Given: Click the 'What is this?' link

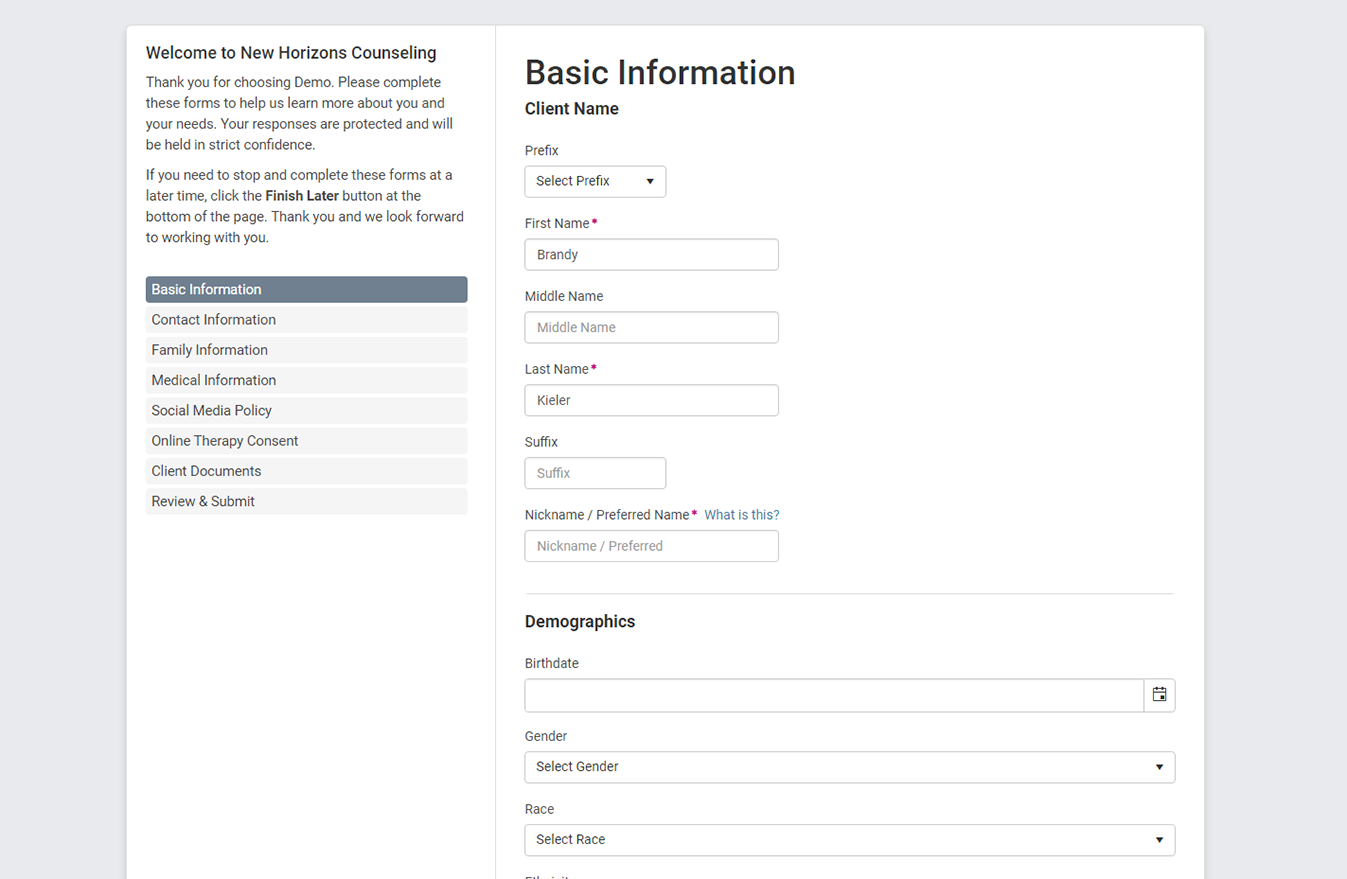Looking at the screenshot, I should pos(741,515).
